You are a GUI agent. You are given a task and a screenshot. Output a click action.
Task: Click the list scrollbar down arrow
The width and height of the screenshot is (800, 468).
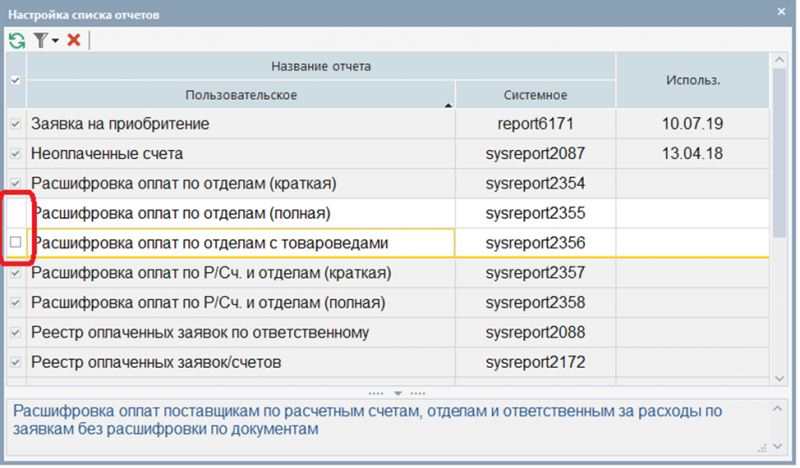click(779, 379)
